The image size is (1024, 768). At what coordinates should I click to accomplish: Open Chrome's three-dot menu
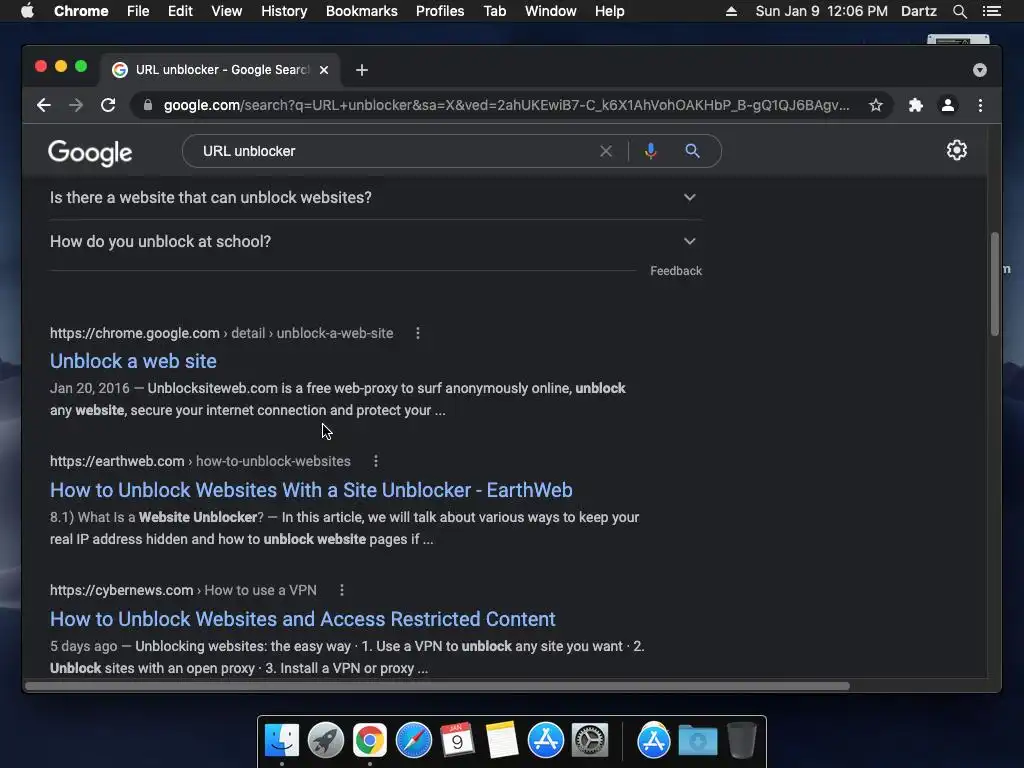coord(980,105)
